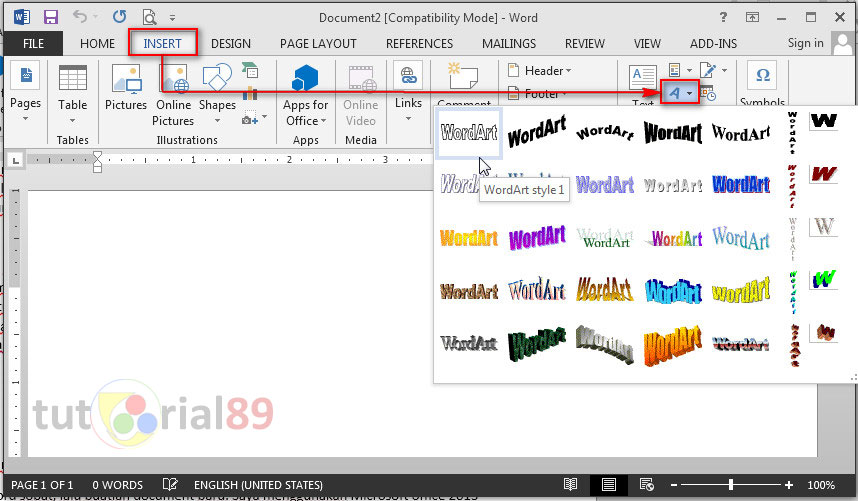
Task: Click the zoom slider handle
Action: tap(731, 485)
